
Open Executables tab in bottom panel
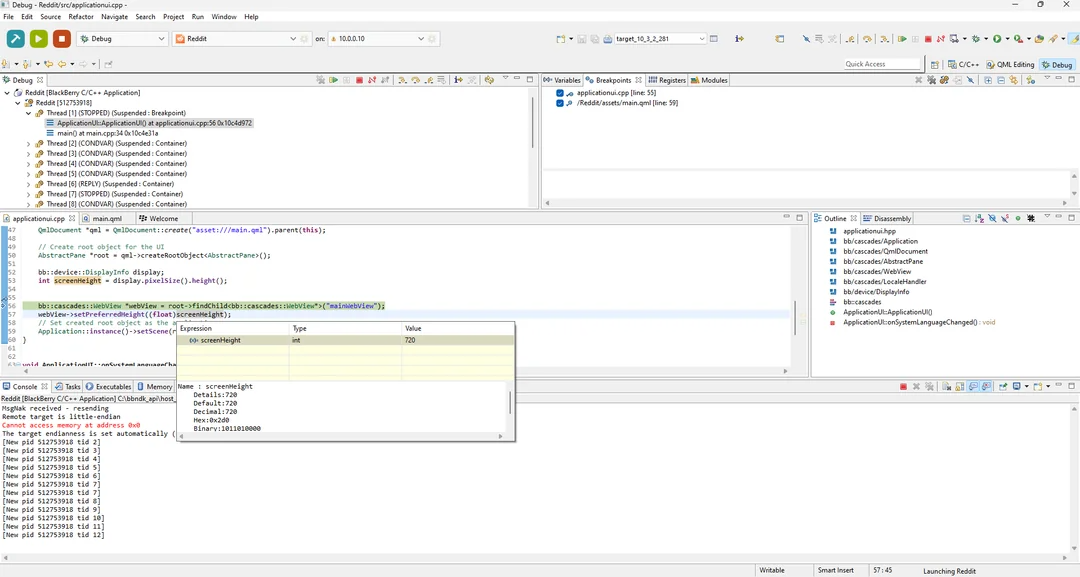point(108,386)
